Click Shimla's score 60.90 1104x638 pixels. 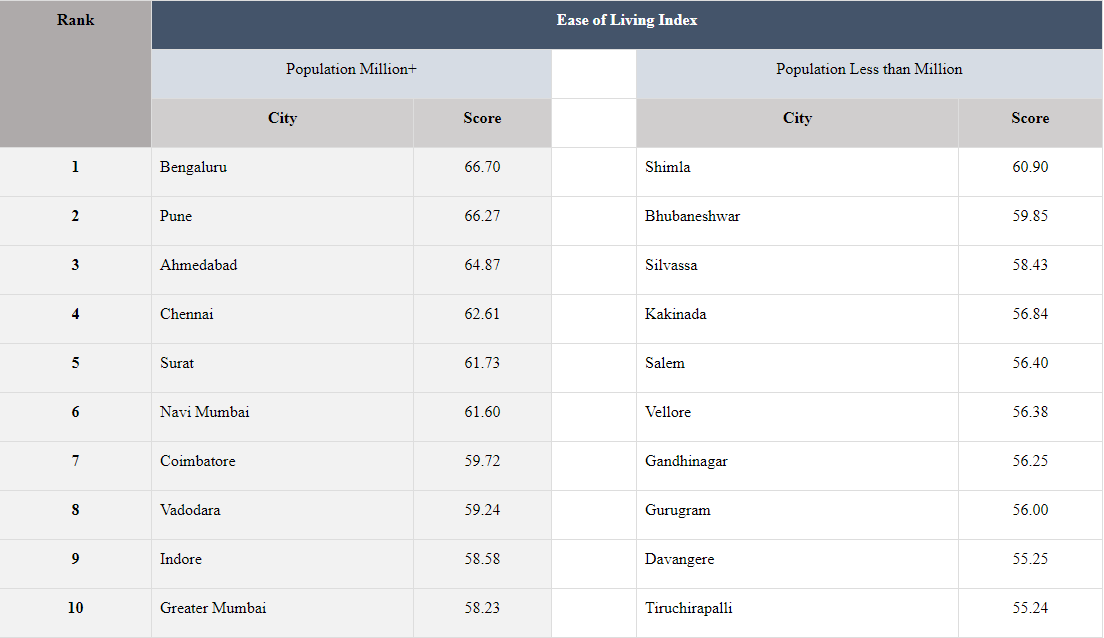coord(1030,167)
